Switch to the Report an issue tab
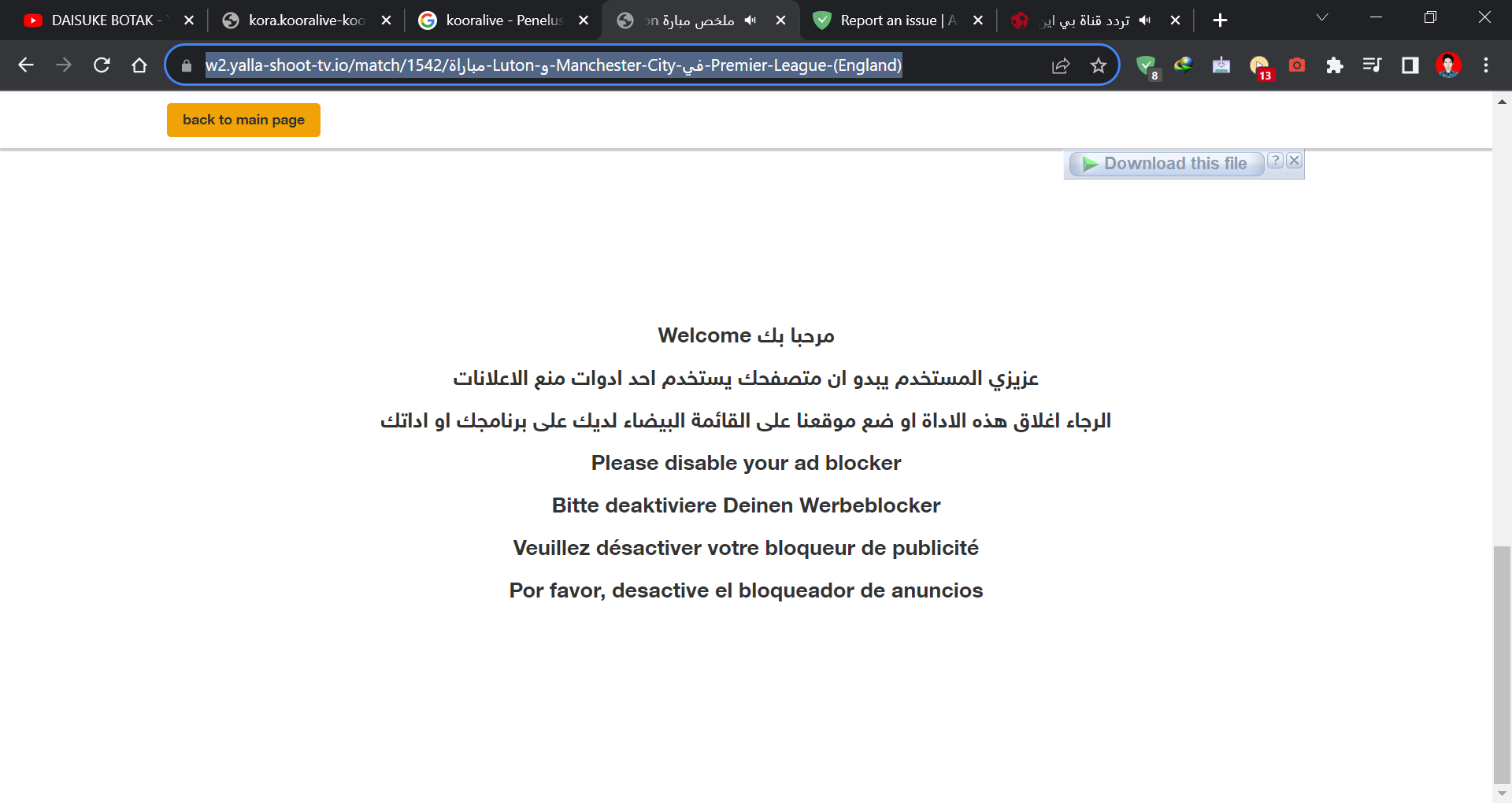Screen dimensions: 1512x803 pyautogui.click(x=890, y=20)
